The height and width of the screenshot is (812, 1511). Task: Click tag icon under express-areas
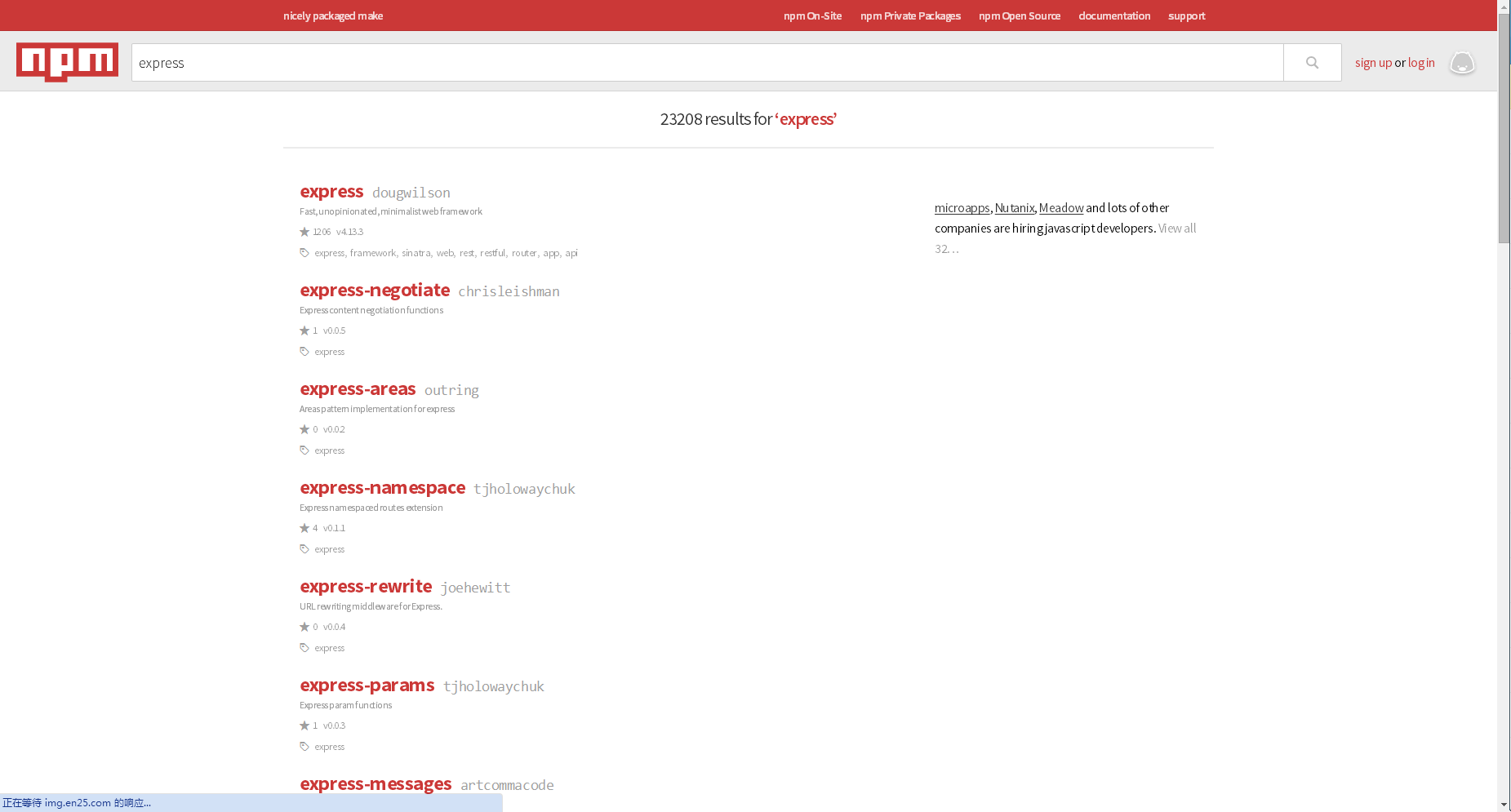click(304, 450)
